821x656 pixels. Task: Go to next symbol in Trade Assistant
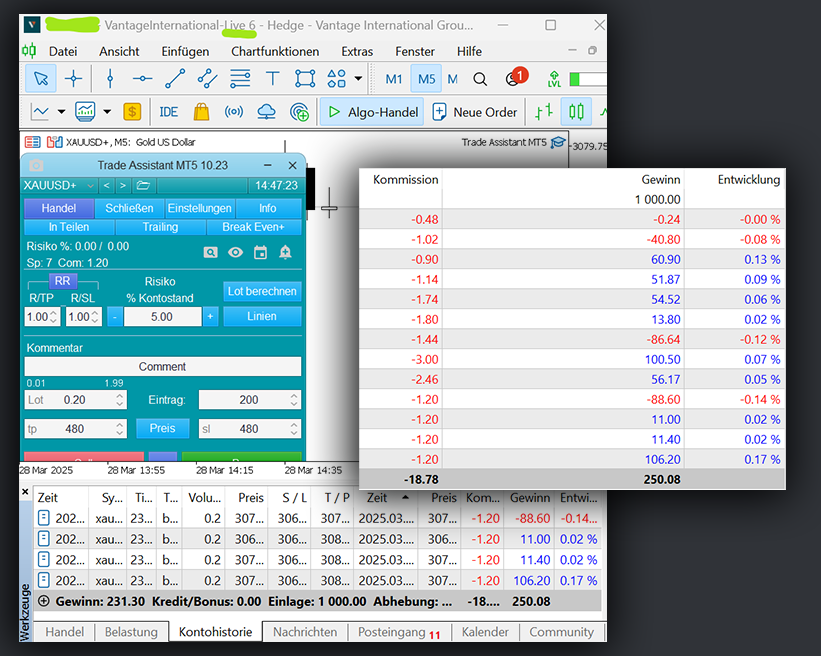tap(123, 185)
